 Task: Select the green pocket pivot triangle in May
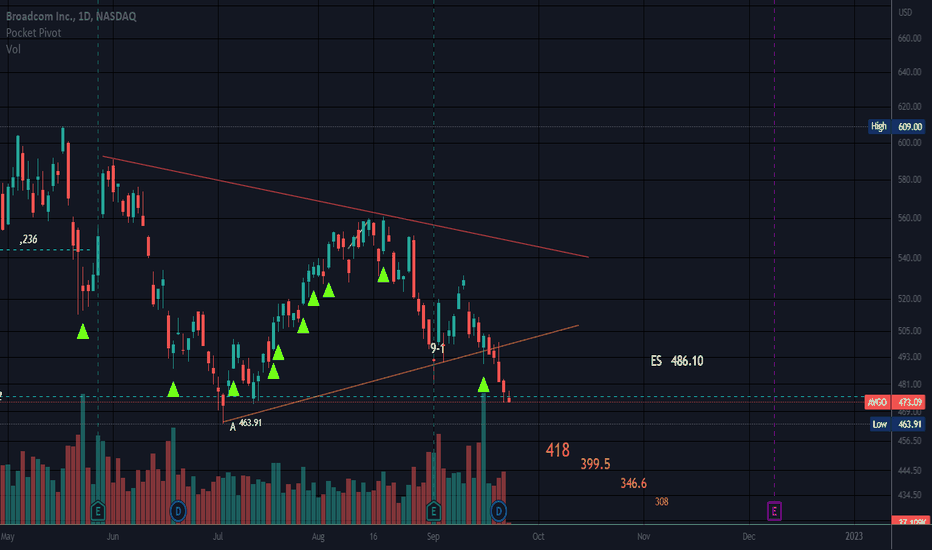(x=83, y=332)
